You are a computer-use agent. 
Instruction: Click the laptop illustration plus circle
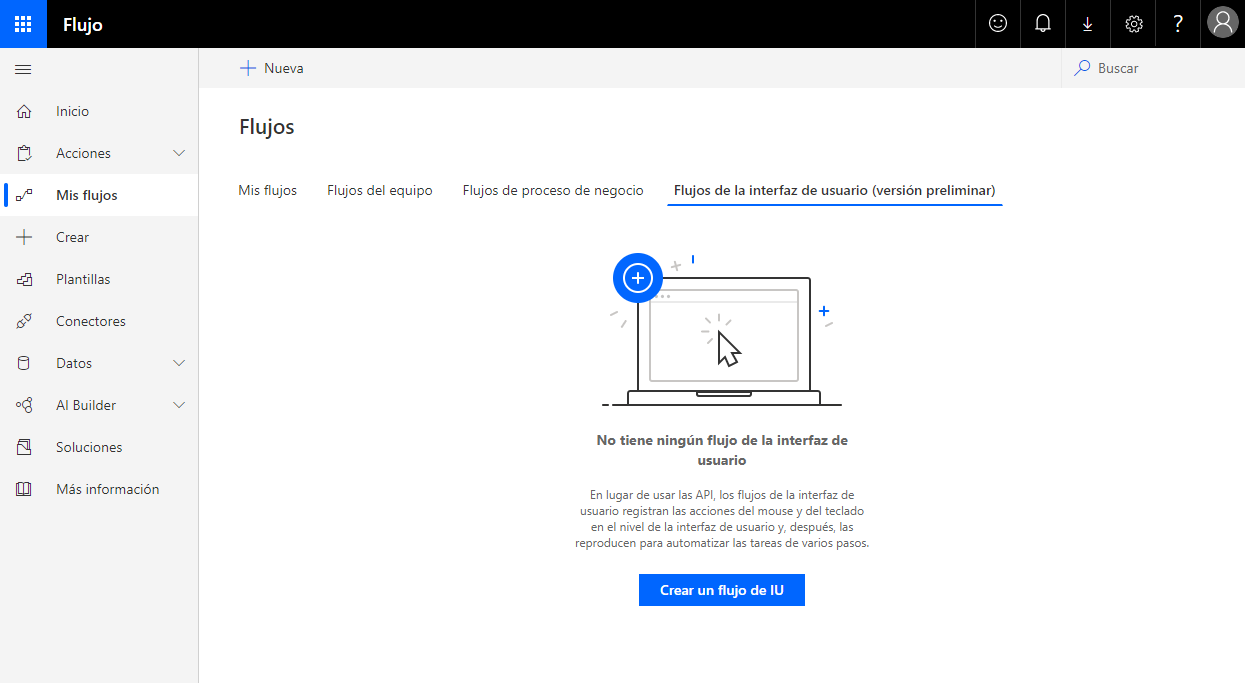(638, 278)
